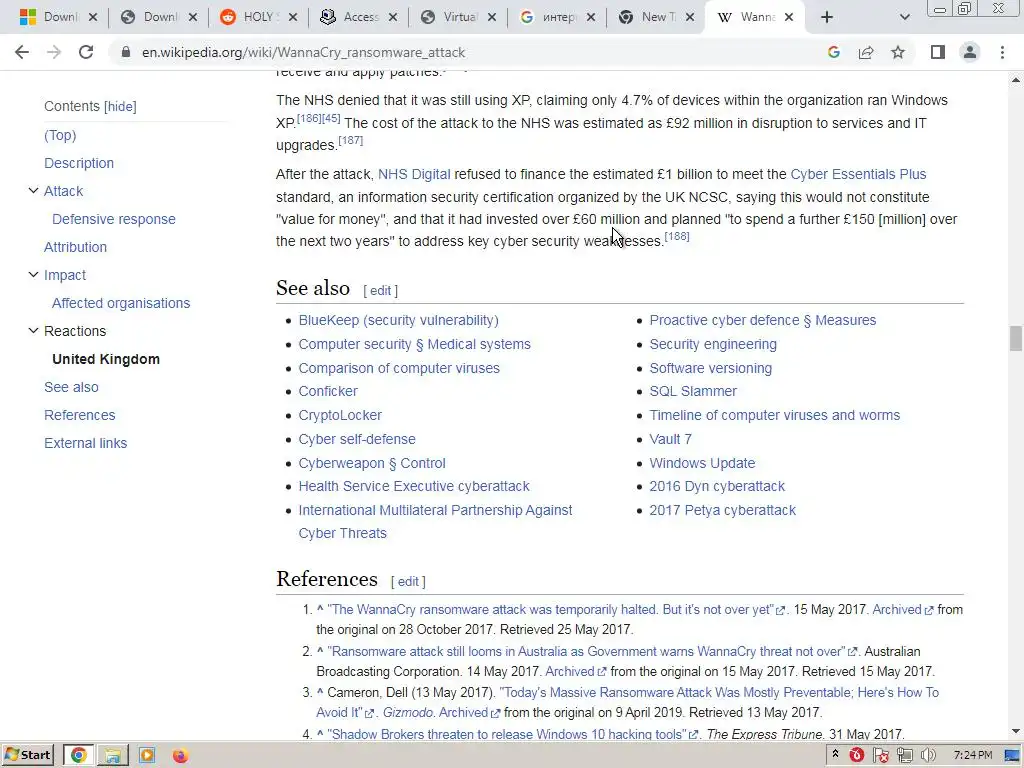Collapse the Reactions section chevron
This screenshot has width=1024, height=768.
tap(33, 331)
